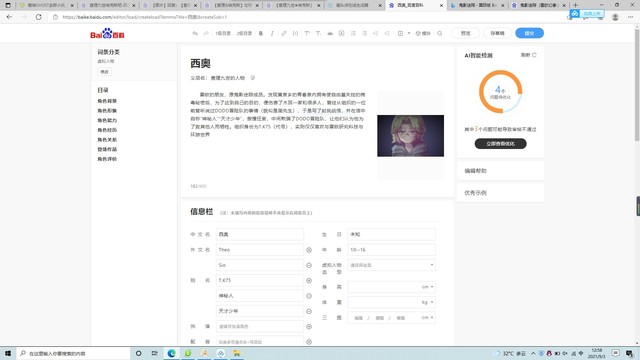This screenshot has height=360, width=640.
Task: Click the circle icon beside the 天才少年 field
Action: pos(309,311)
